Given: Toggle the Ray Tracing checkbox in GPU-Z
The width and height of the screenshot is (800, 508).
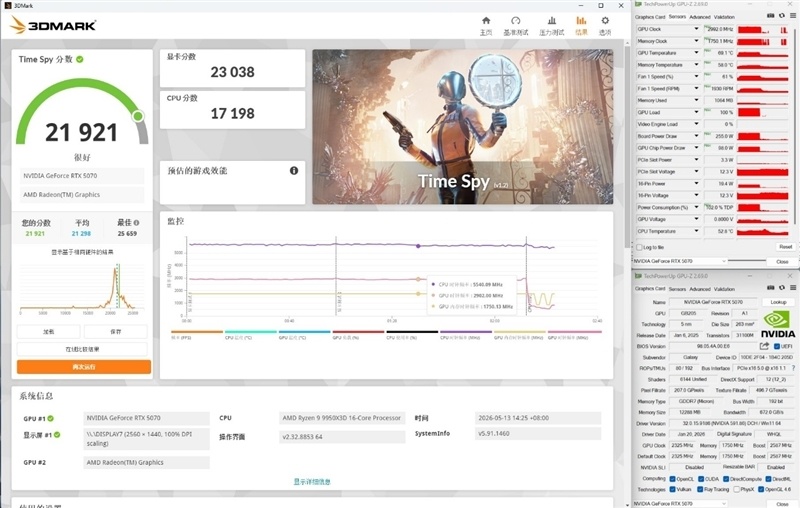Looking at the screenshot, I should point(701,490).
